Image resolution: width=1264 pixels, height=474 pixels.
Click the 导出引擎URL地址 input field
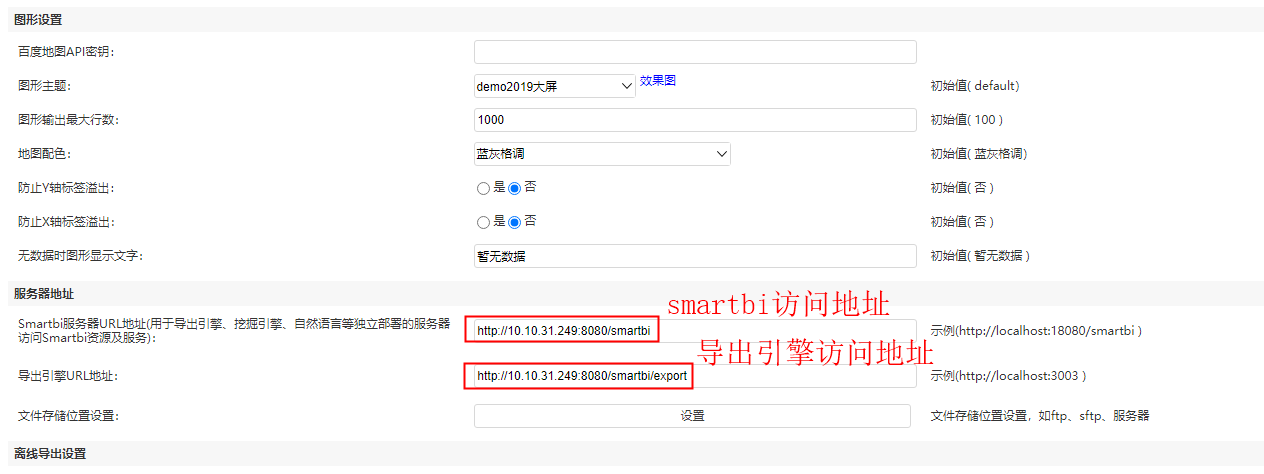(695, 376)
